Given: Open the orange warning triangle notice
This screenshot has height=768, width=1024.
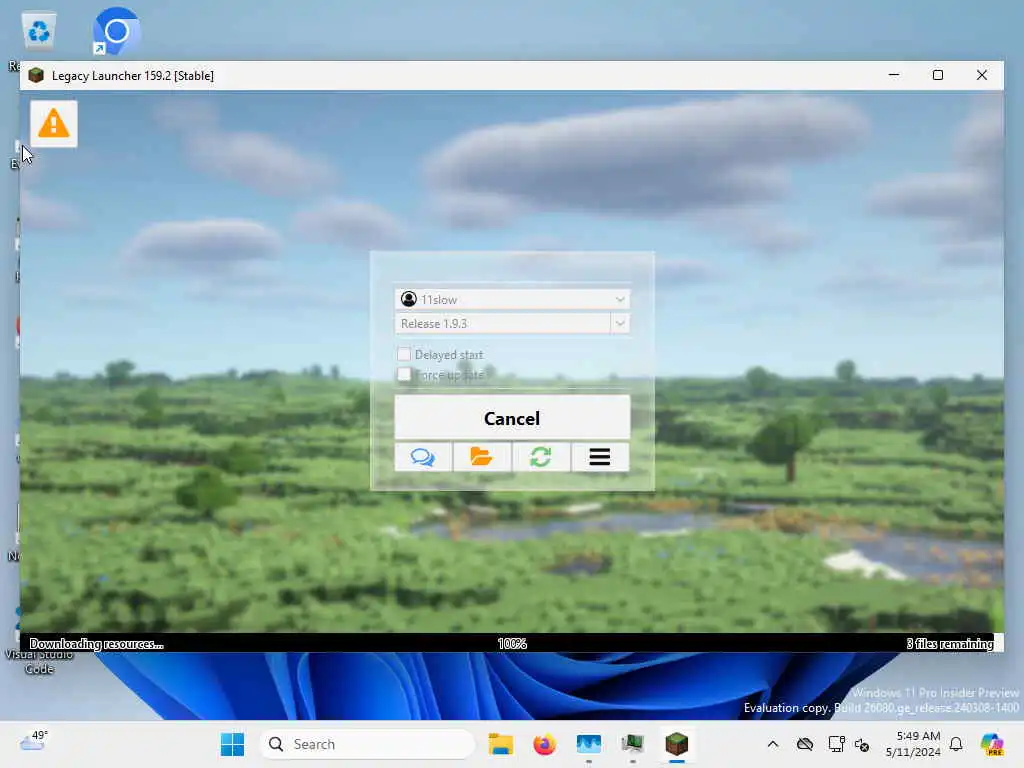Looking at the screenshot, I should (54, 123).
